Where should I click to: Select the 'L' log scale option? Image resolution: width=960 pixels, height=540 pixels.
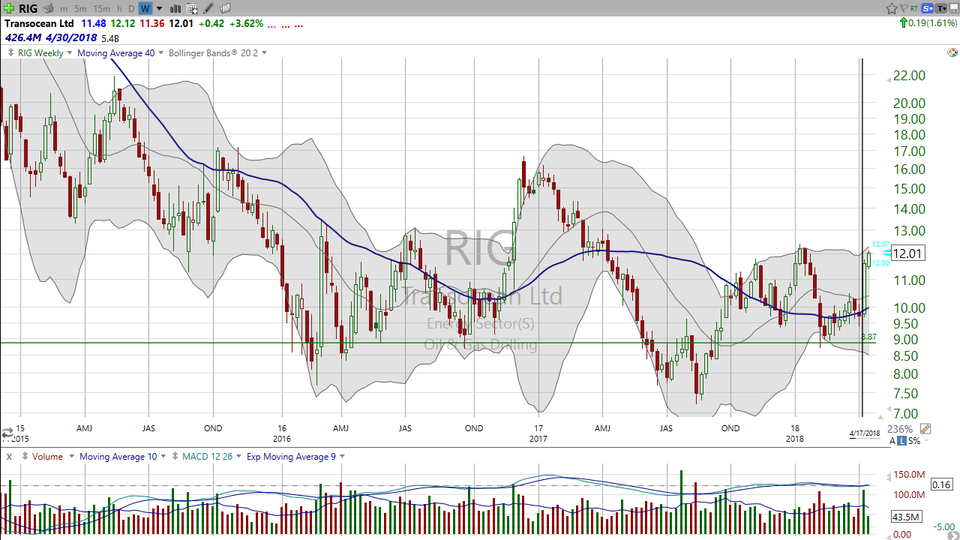point(902,441)
